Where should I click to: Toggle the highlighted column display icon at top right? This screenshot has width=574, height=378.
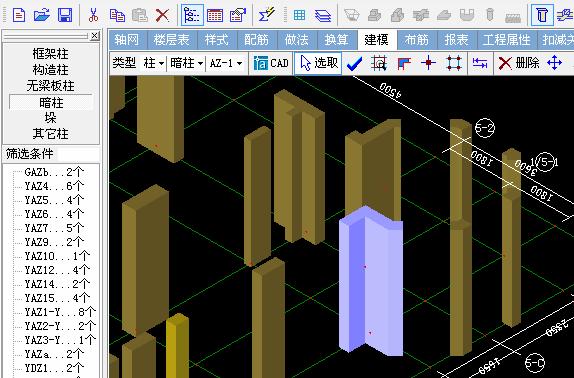543,15
